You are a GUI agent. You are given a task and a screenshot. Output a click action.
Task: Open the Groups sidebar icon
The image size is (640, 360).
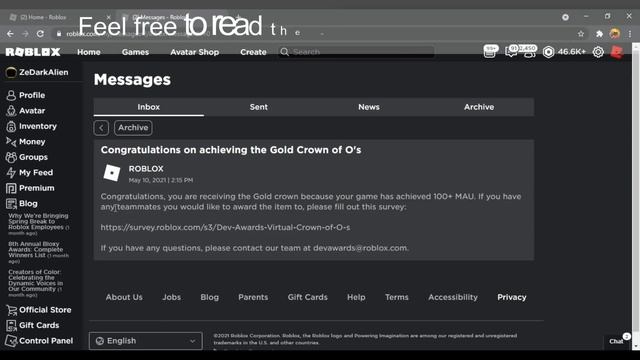click(x=11, y=157)
